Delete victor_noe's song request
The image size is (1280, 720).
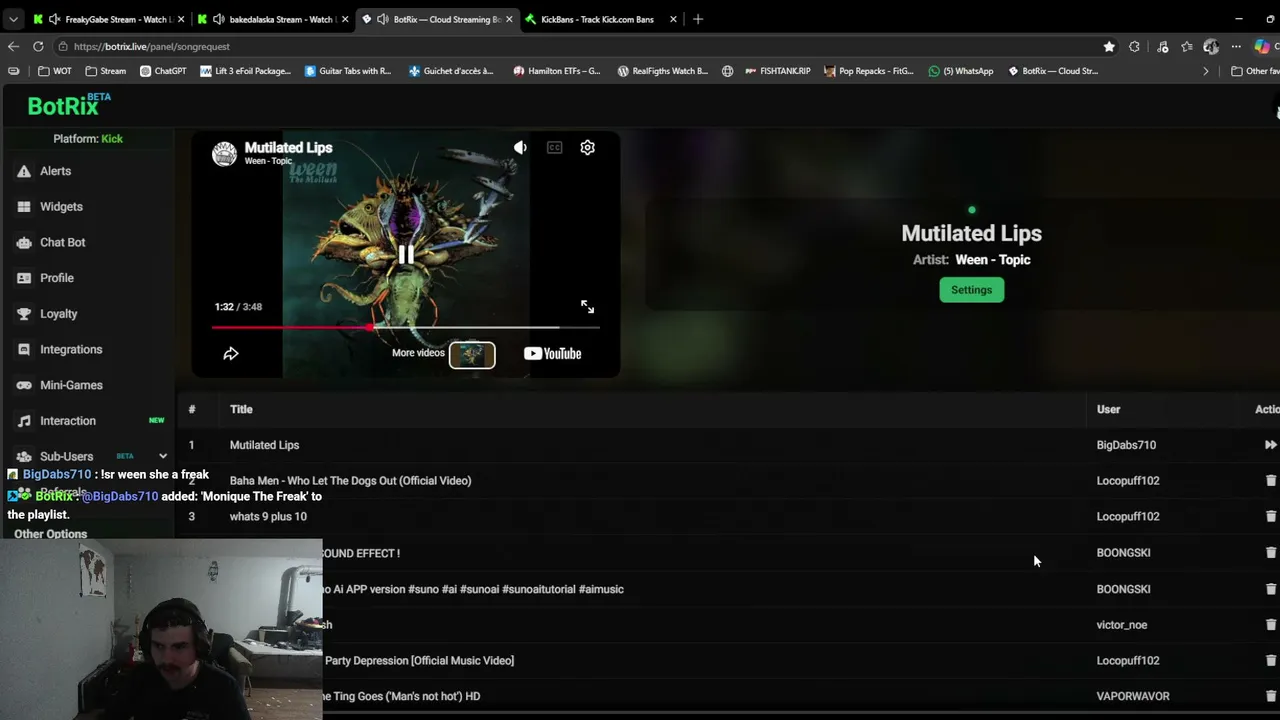pyautogui.click(x=1271, y=625)
